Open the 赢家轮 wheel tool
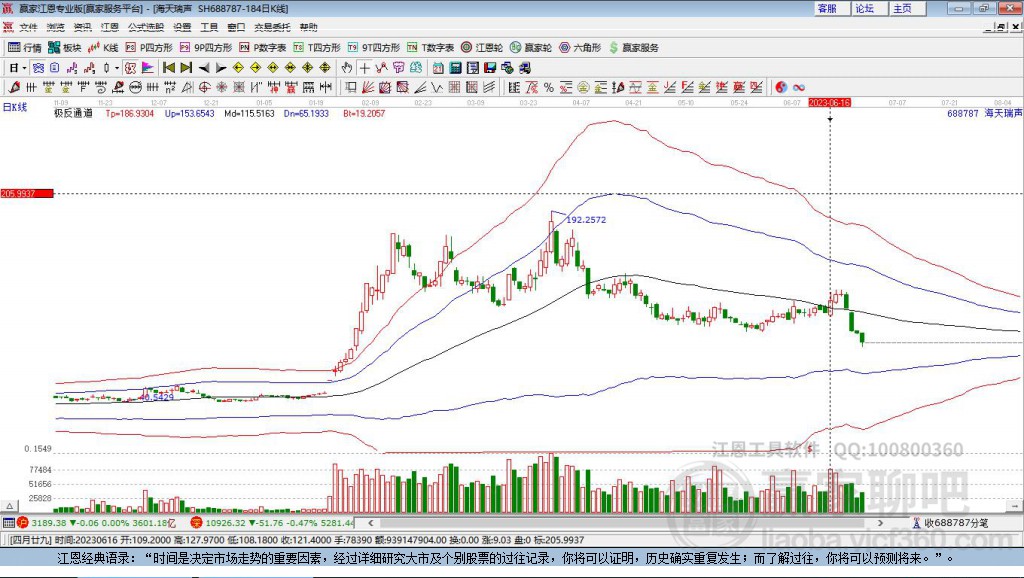This screenshot has width=1024, height=578. tap(531, 48)
